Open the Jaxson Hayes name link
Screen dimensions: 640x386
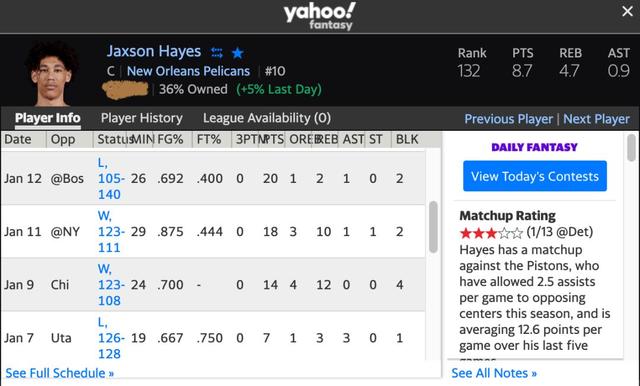click(x=154, y=51)
